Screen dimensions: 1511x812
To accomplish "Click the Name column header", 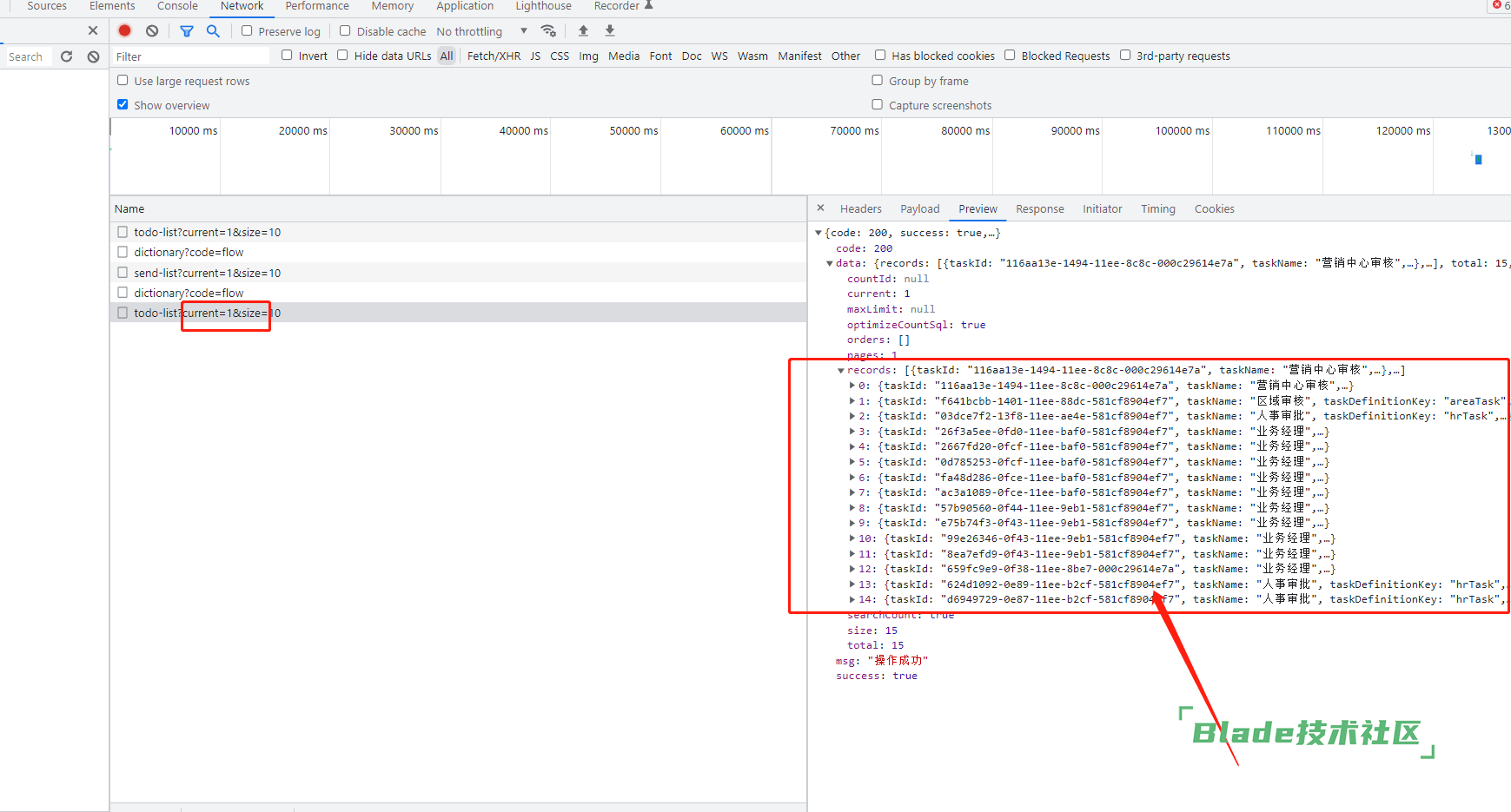I will 459,208.
